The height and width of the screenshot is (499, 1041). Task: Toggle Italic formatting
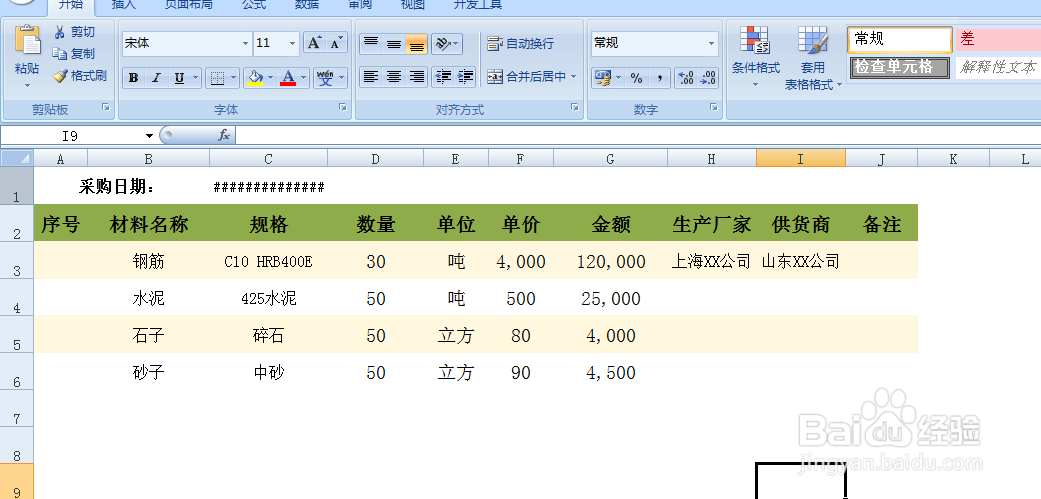(x=156, y=78)
